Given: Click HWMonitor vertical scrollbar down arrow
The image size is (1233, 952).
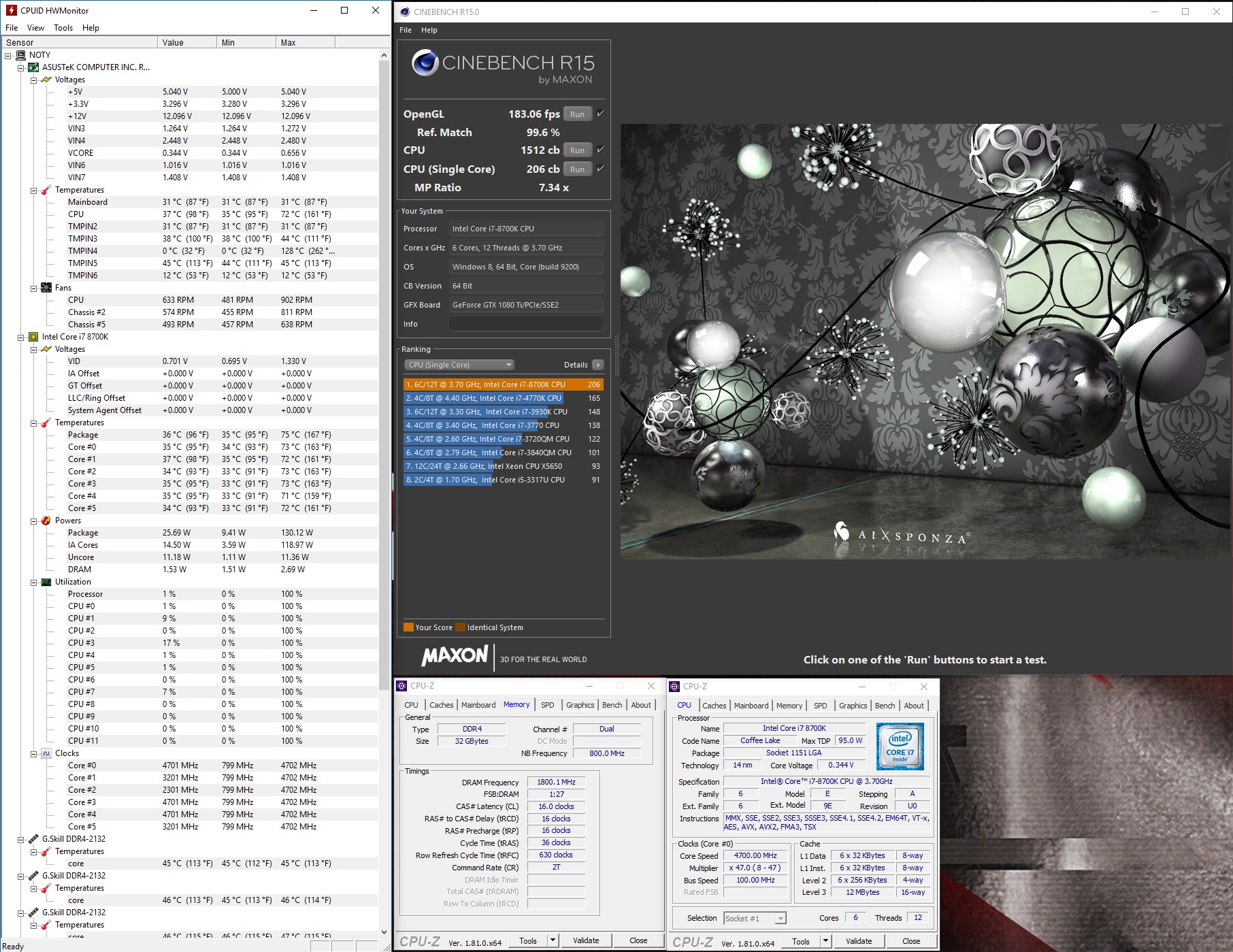Looking at the screenshot, I should [384, 932].
